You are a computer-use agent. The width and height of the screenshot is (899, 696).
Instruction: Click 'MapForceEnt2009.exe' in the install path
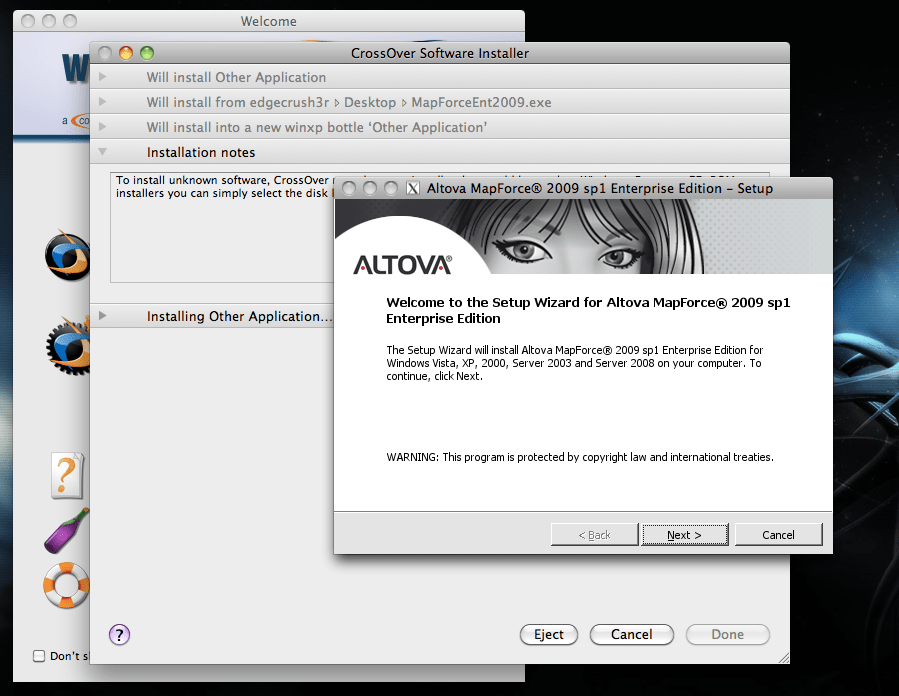click(481, 102)
